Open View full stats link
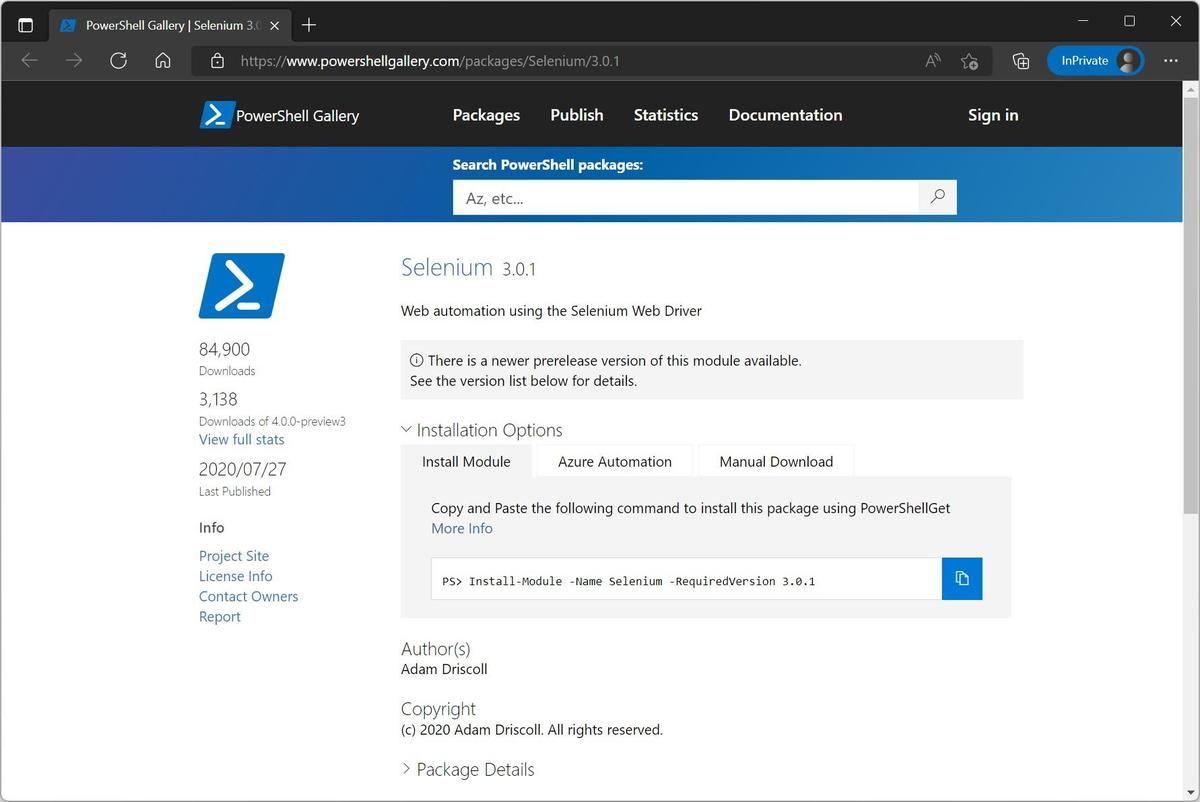This screenshot has width=1200, height=802. [x=241, y=440]
